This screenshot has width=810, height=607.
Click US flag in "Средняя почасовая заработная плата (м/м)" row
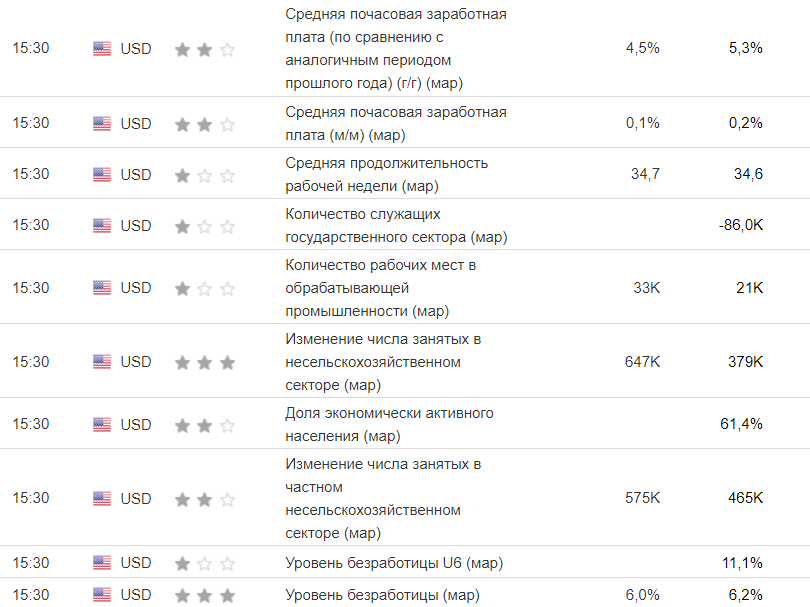102,124
